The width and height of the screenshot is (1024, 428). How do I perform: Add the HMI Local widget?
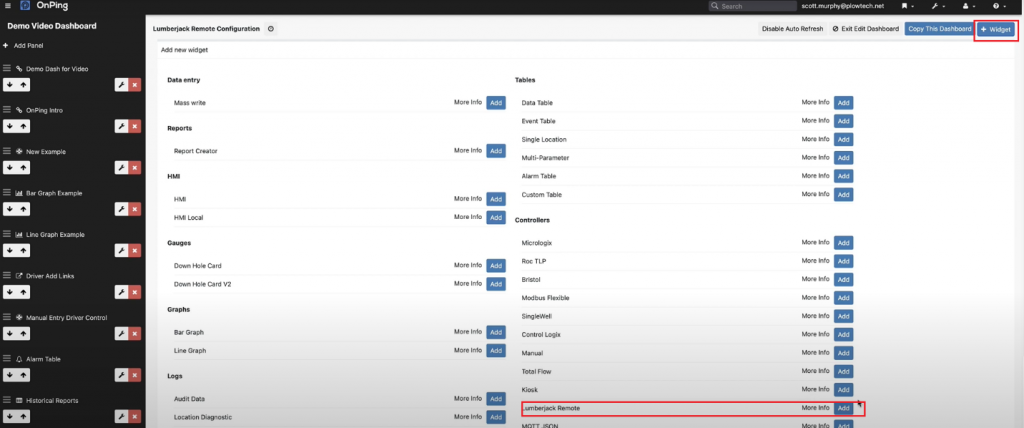(x=496, y=217)
